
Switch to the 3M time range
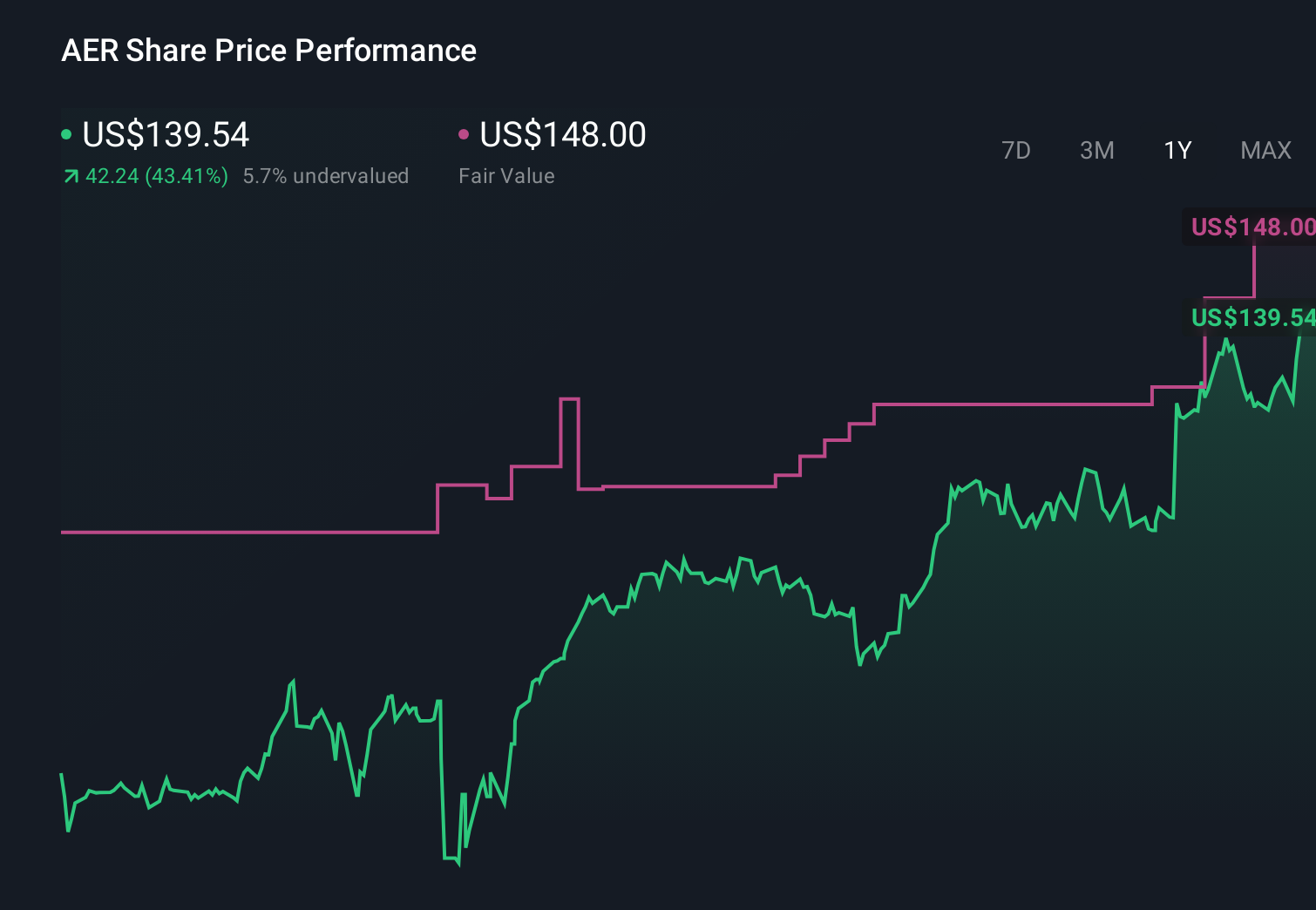[1096, 150]
